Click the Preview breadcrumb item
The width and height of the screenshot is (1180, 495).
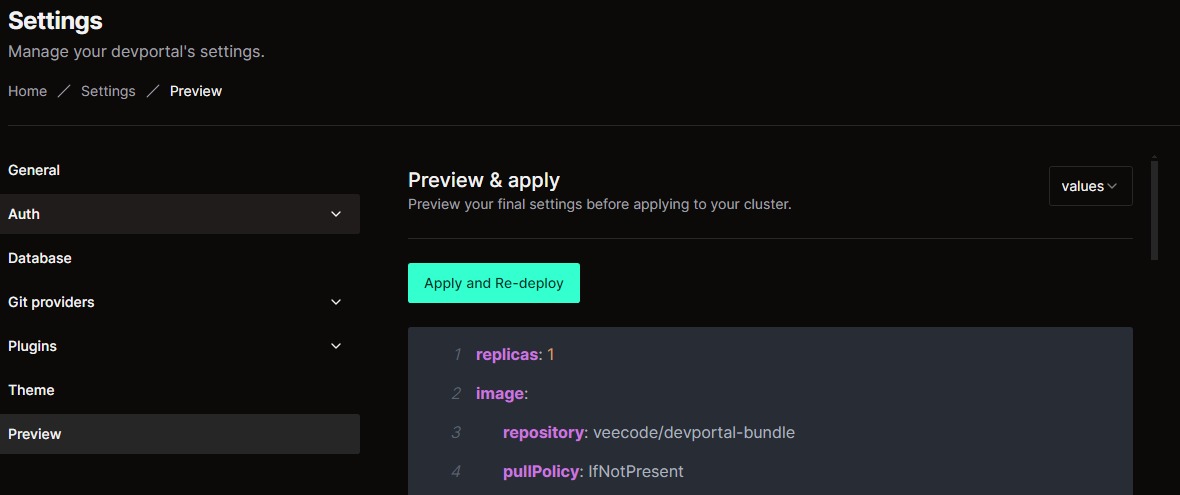[x=196, y=91]
